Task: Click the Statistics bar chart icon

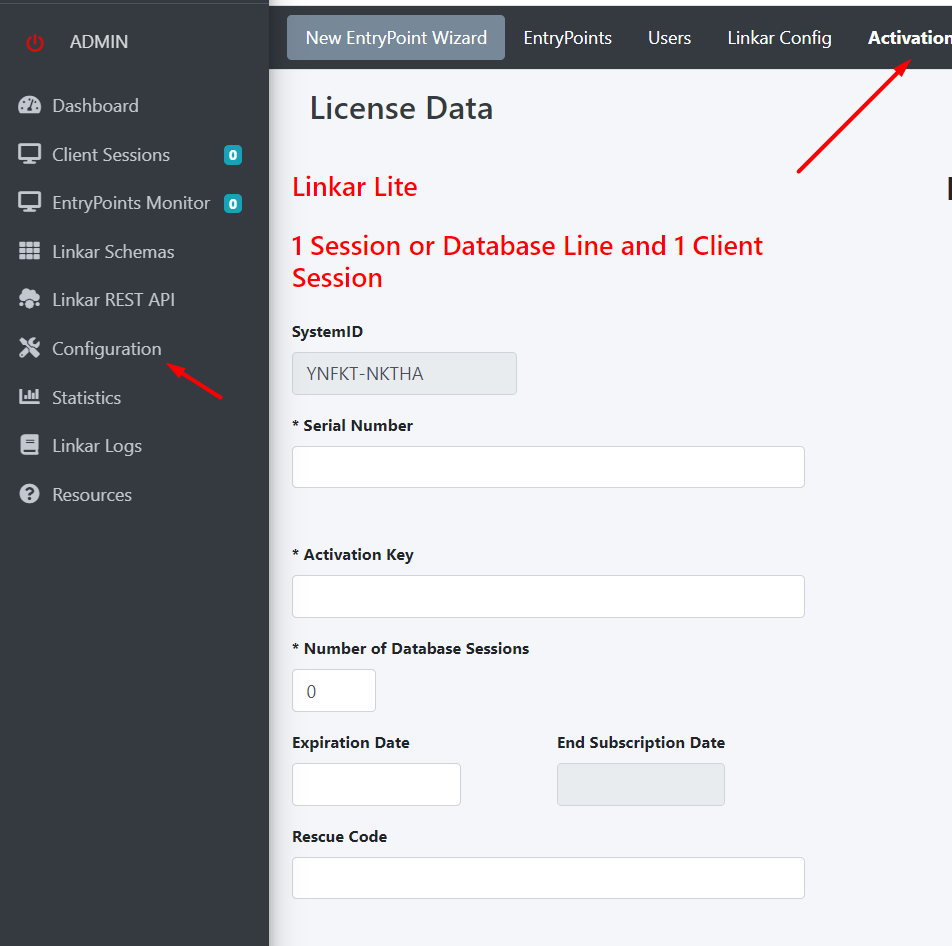Action: (x=29, y=396)
